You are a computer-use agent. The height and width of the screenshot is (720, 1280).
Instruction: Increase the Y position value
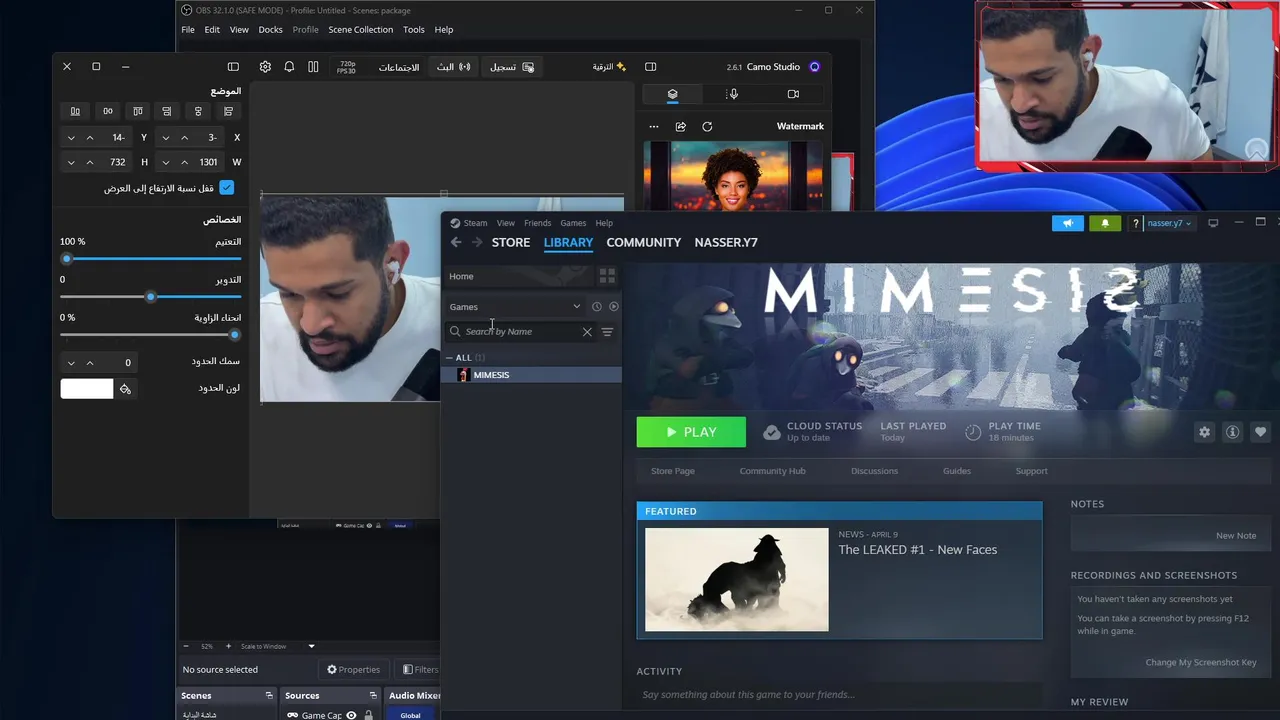90,137
